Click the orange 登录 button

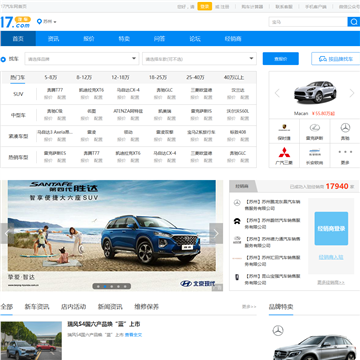[x=205, y=6]
